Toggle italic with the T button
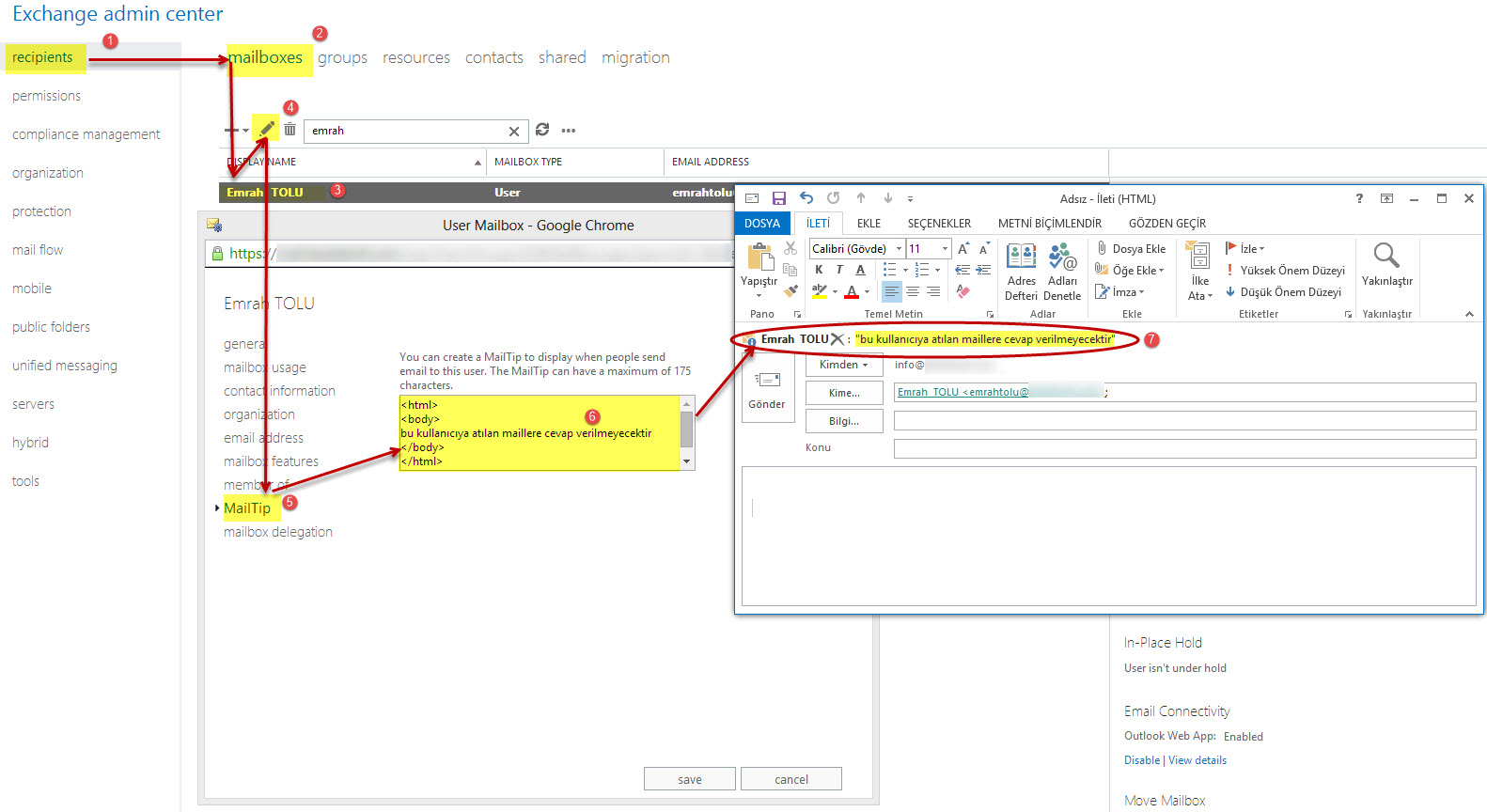This screenshot has width=1487, height=812. 839,270
